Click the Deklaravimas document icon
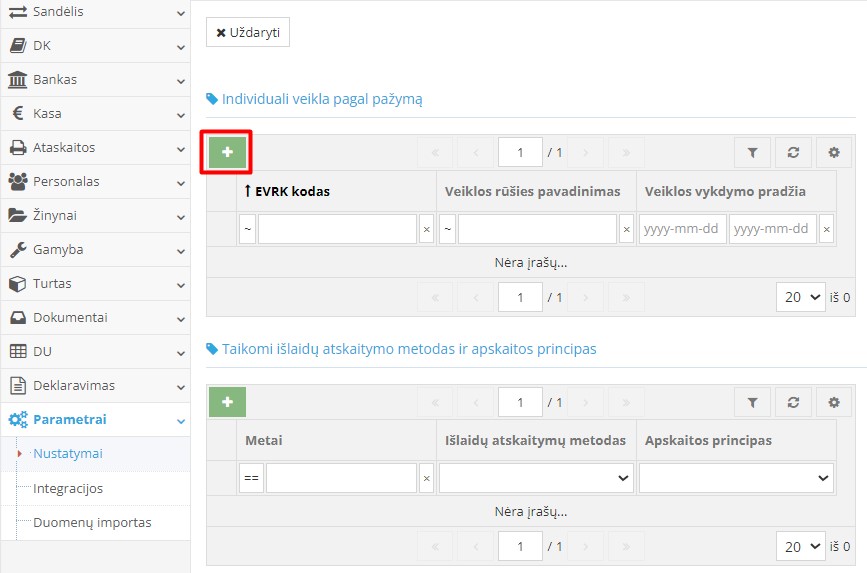The height and width of the screenshot is (573, 867). click(18, 386)
